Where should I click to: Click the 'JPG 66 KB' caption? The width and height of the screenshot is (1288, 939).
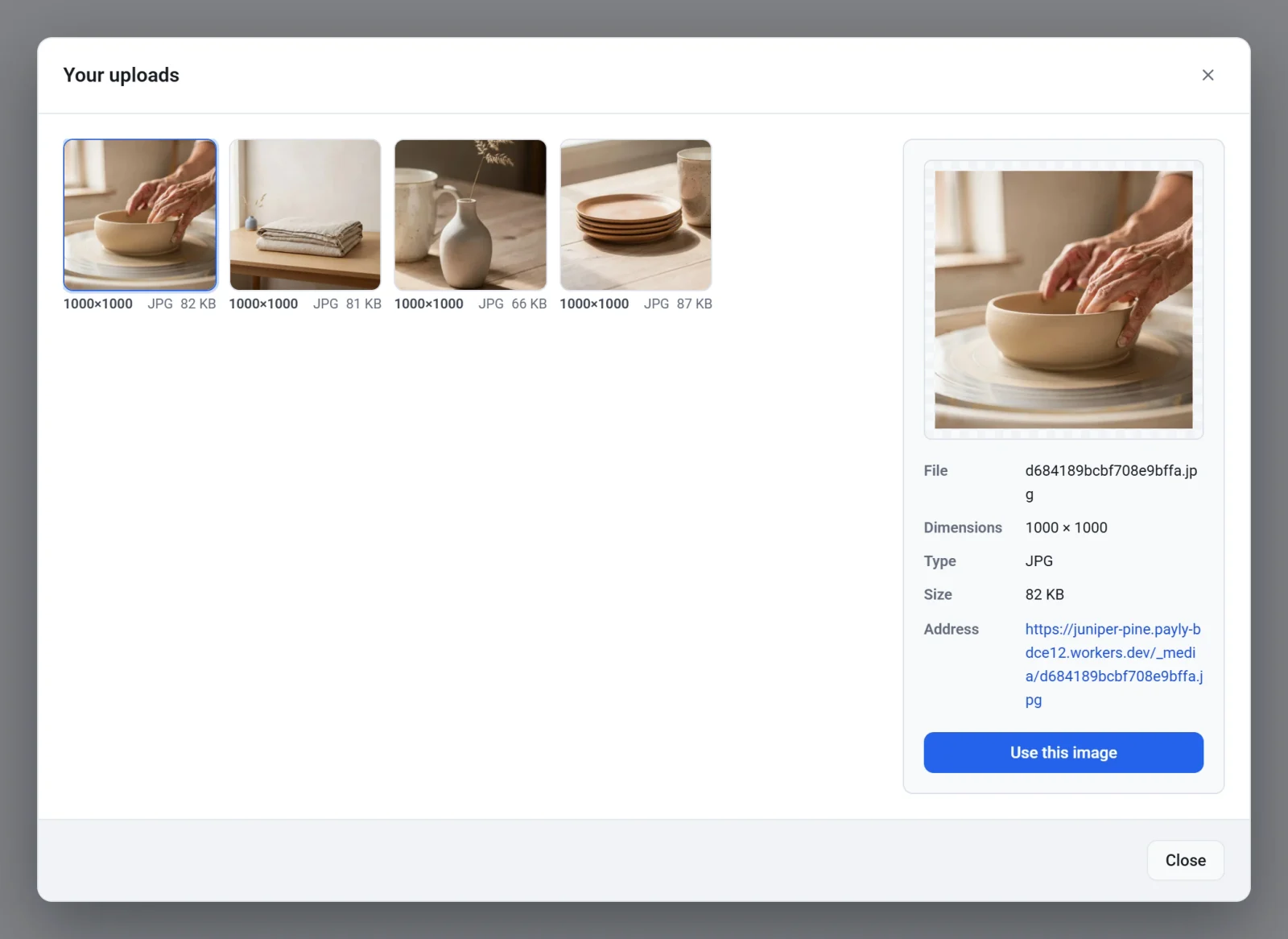click(x=512, y=304)
